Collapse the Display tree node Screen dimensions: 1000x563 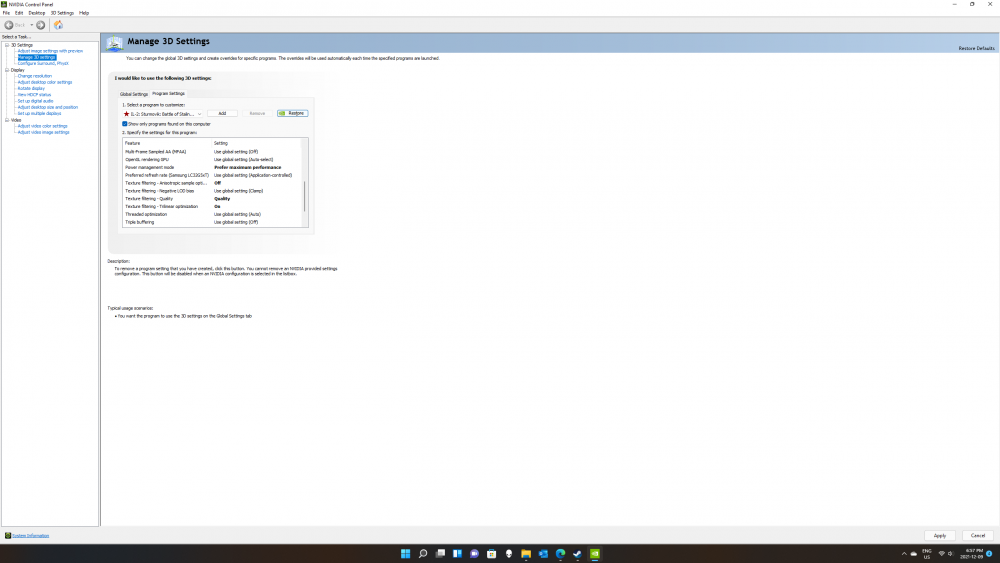point(7,69)
